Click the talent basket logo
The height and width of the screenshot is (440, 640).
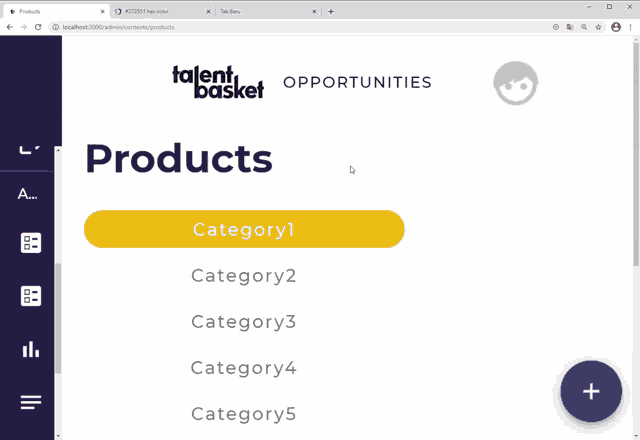pyautogui.click(x=218, y=82)
